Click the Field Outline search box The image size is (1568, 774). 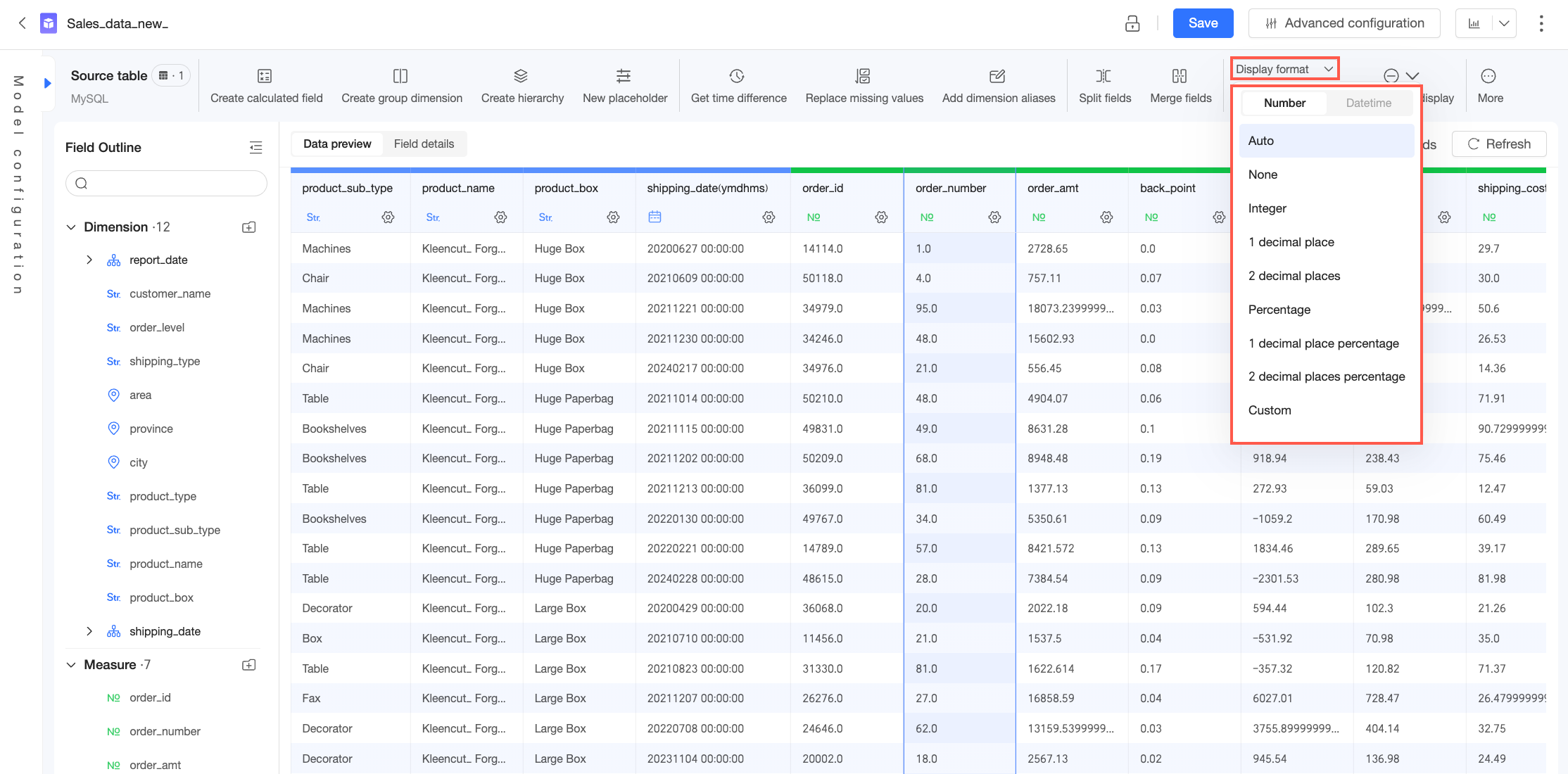(166, 184)
